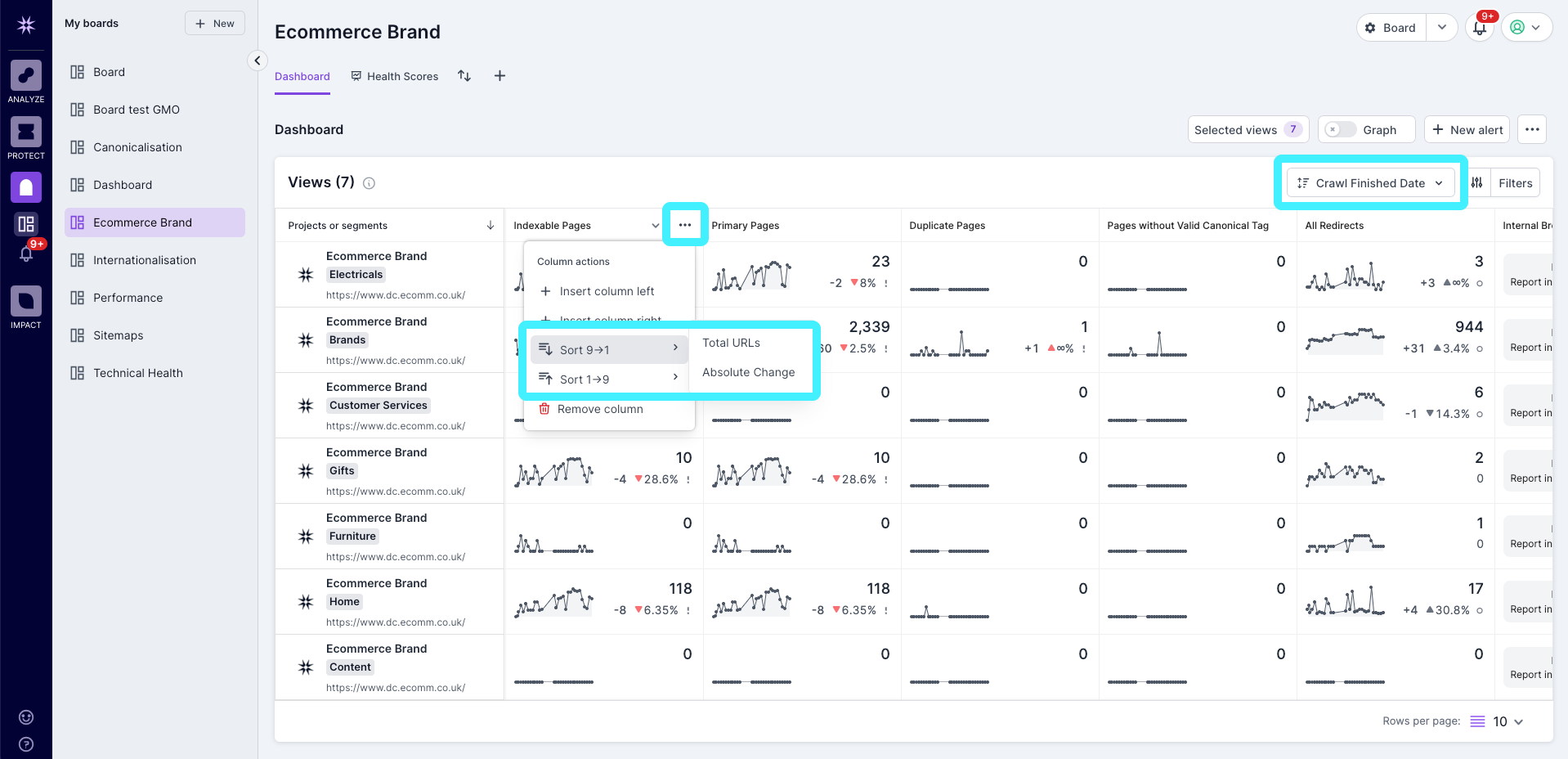Click the Brands segment trend sparkline under All Redirects

click(1345, 337)
